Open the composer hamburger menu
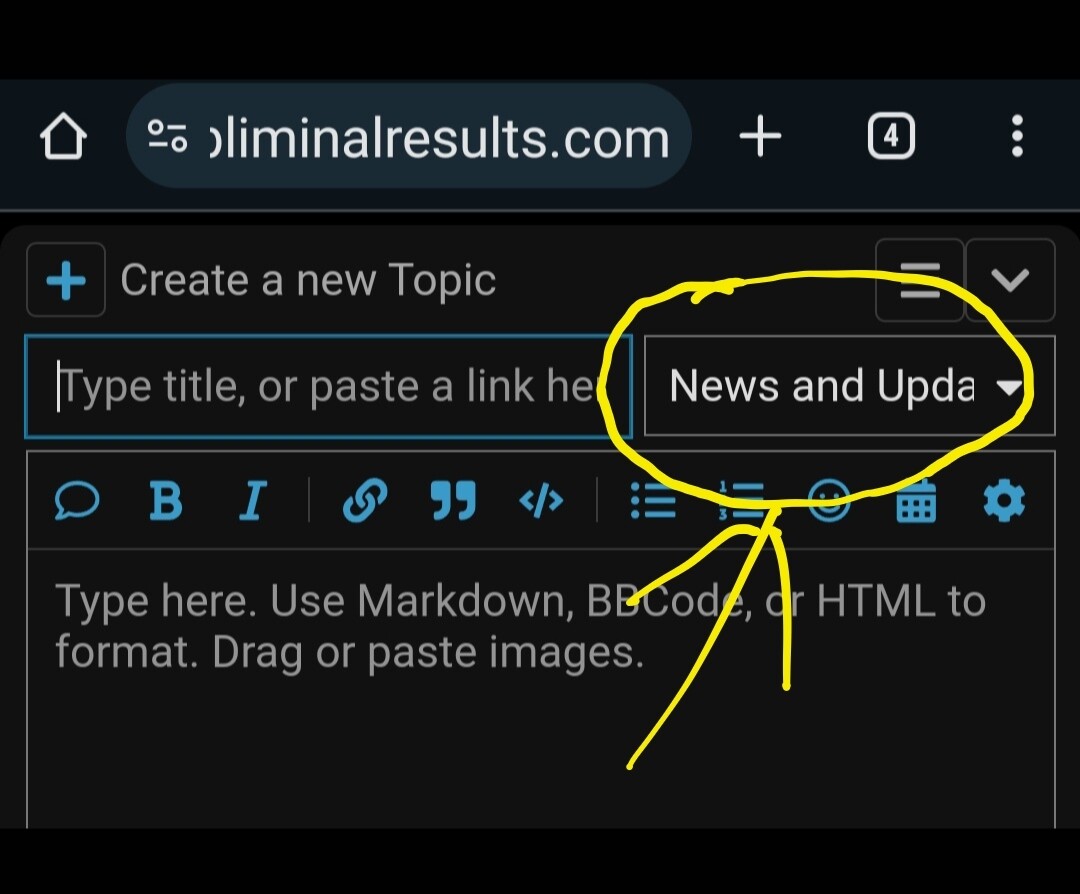The width and height of the screenshot is (1080, 894). click(x=920, y=280)
